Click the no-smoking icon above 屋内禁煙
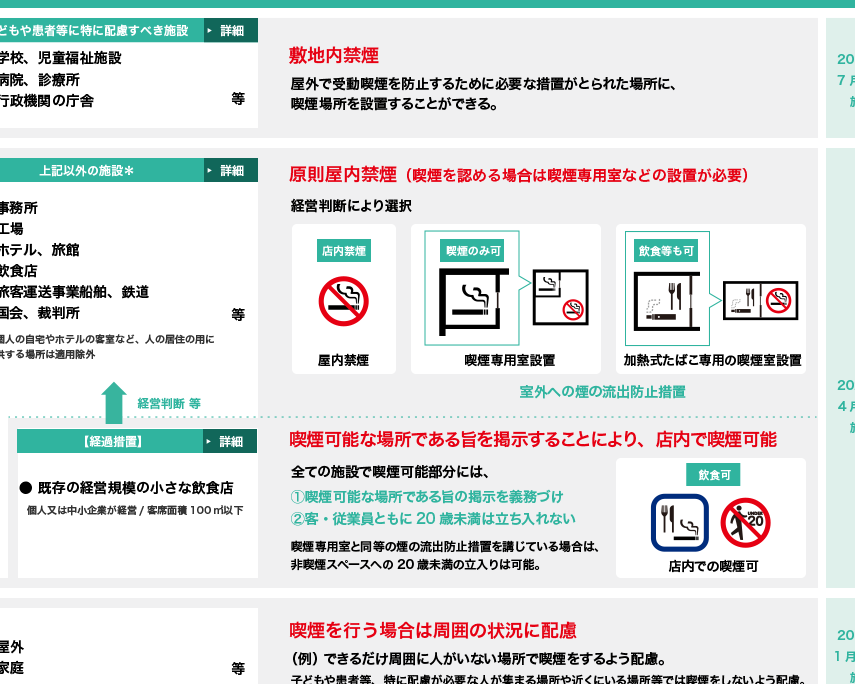855x684 pixels. coord(343,302)
